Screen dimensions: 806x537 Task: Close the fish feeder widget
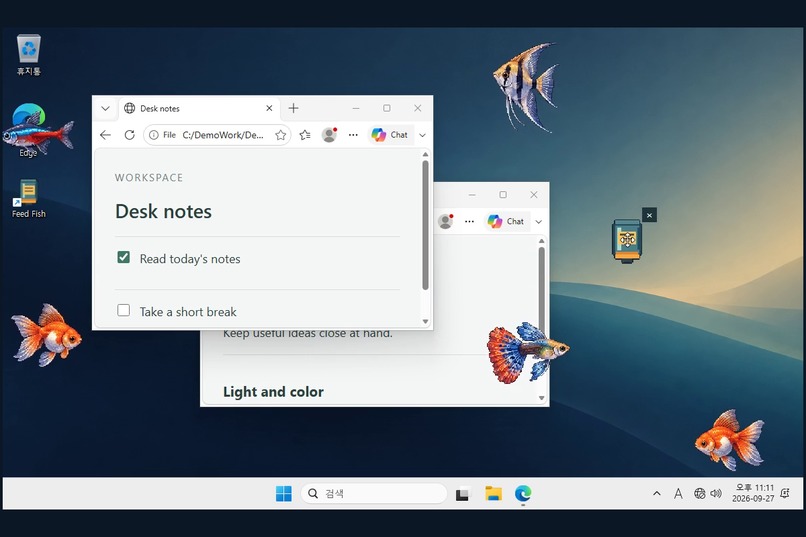649,215
